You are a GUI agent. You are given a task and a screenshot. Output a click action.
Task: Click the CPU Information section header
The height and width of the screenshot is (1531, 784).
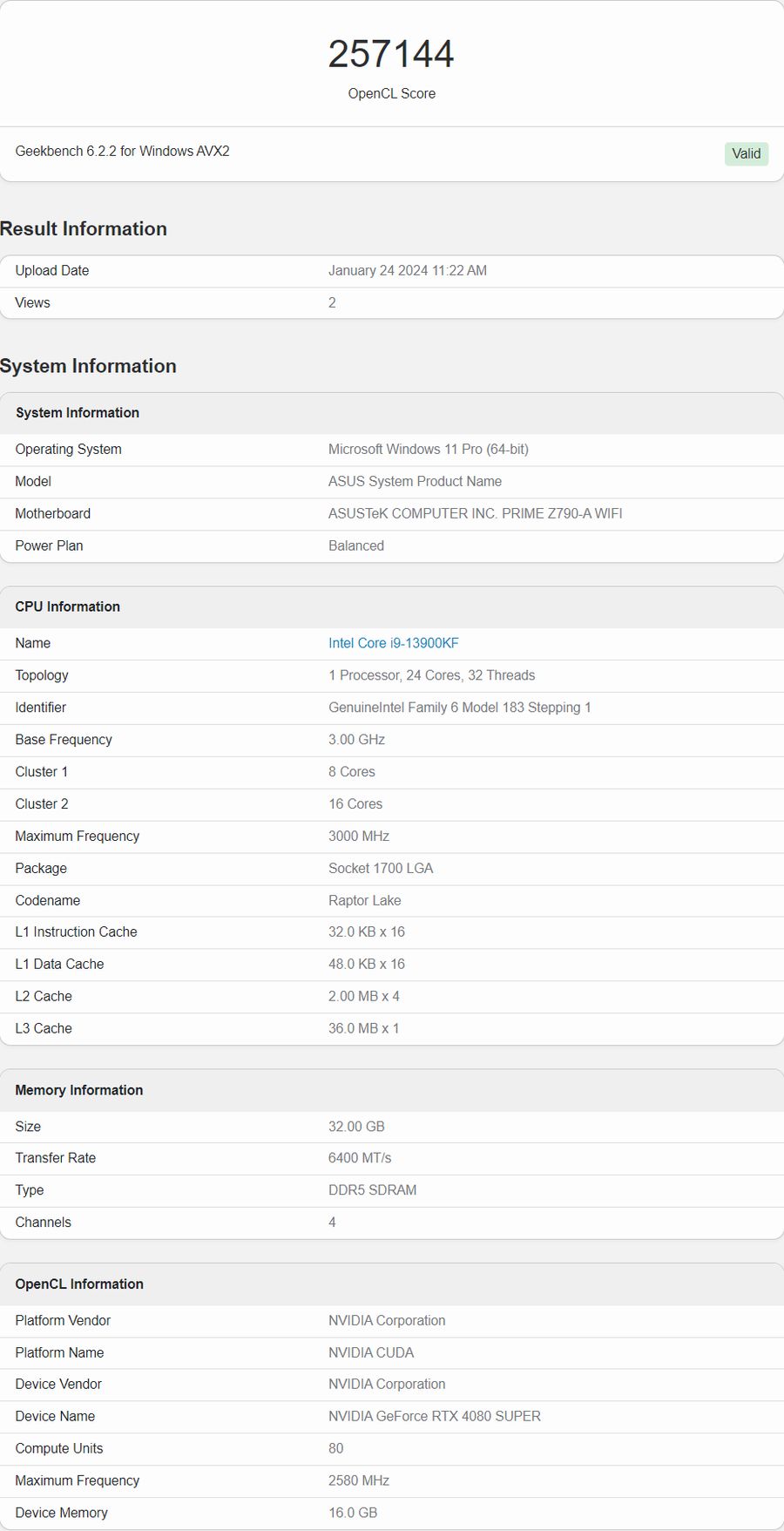click(68, 607)
